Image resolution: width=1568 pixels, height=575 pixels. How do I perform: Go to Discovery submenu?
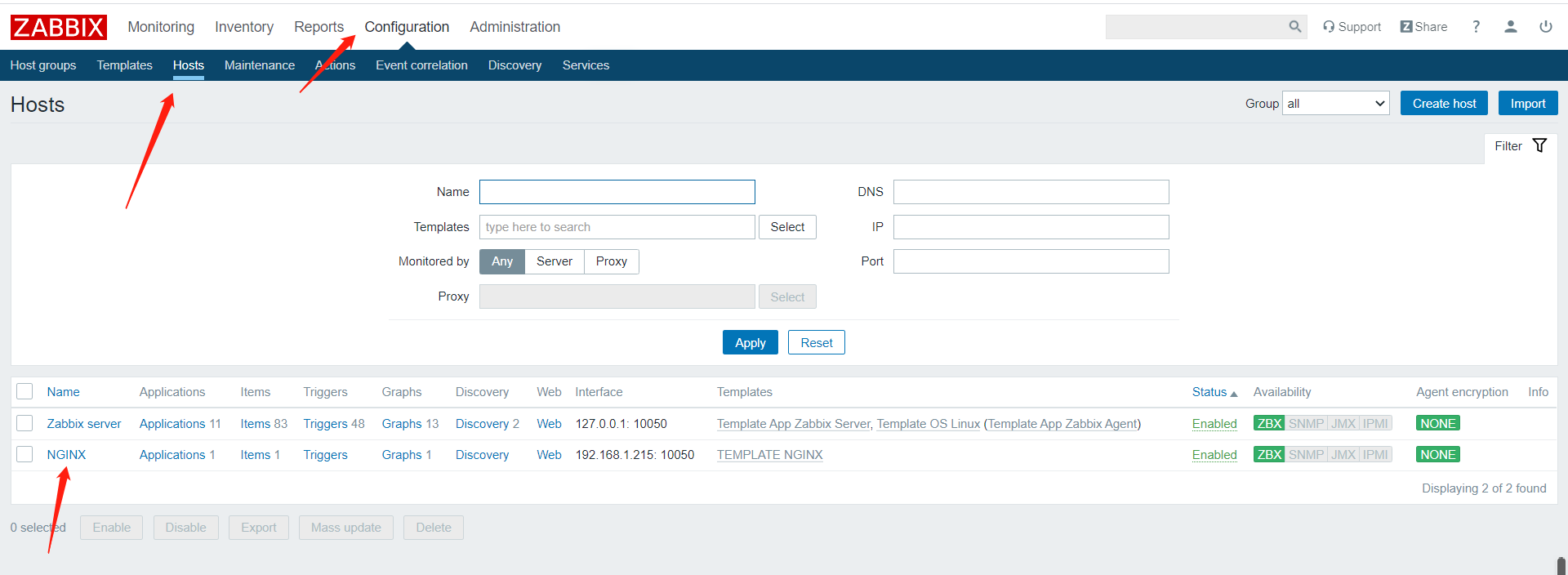515,65
